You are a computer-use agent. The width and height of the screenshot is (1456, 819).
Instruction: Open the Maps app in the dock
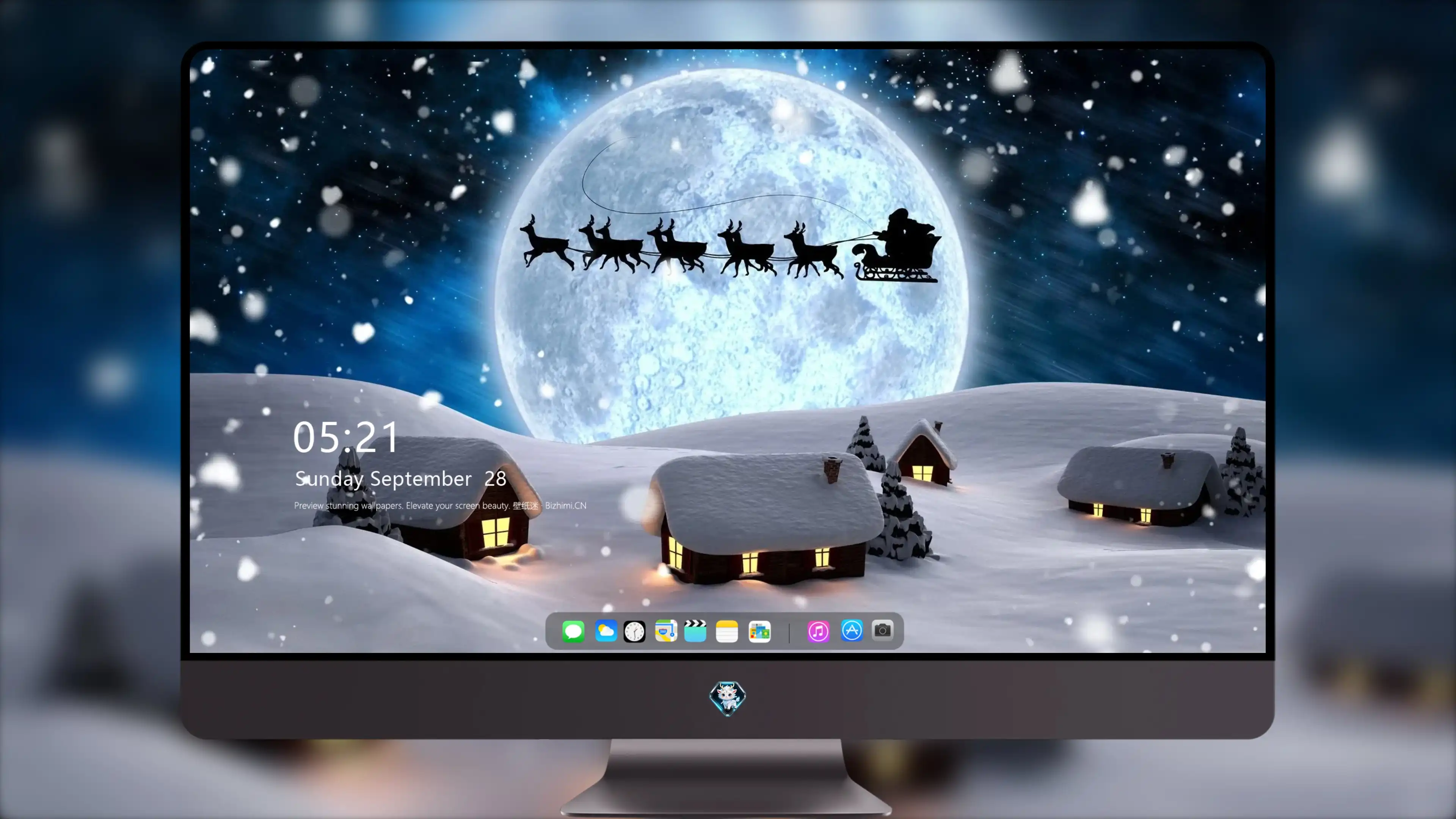666,631
